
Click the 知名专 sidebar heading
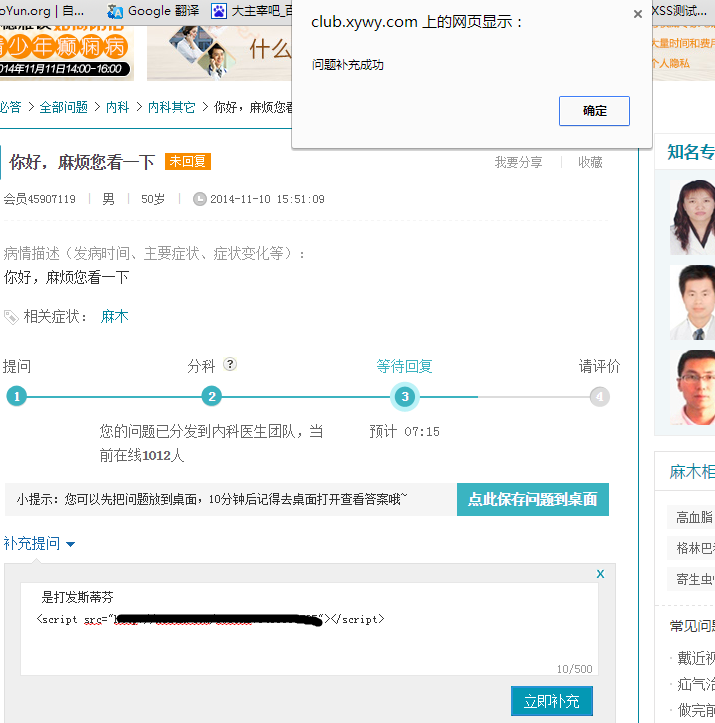[x=691, y=152]
